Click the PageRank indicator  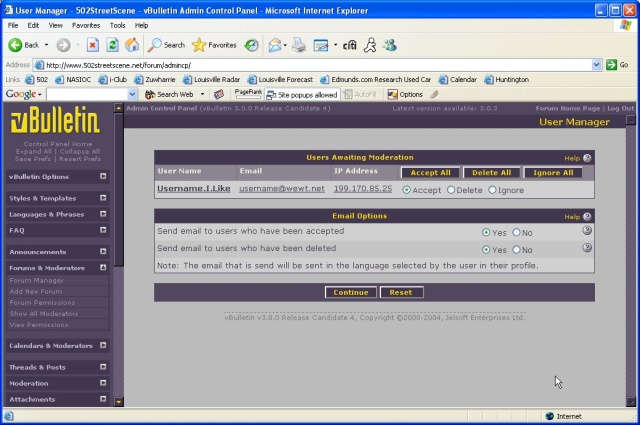point(248,94)
